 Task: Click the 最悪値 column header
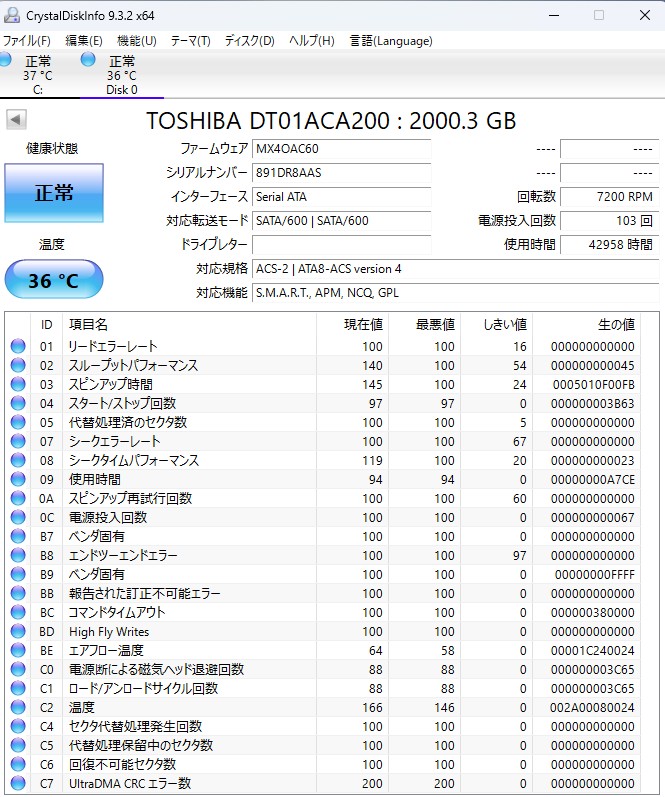pos(425,324)
